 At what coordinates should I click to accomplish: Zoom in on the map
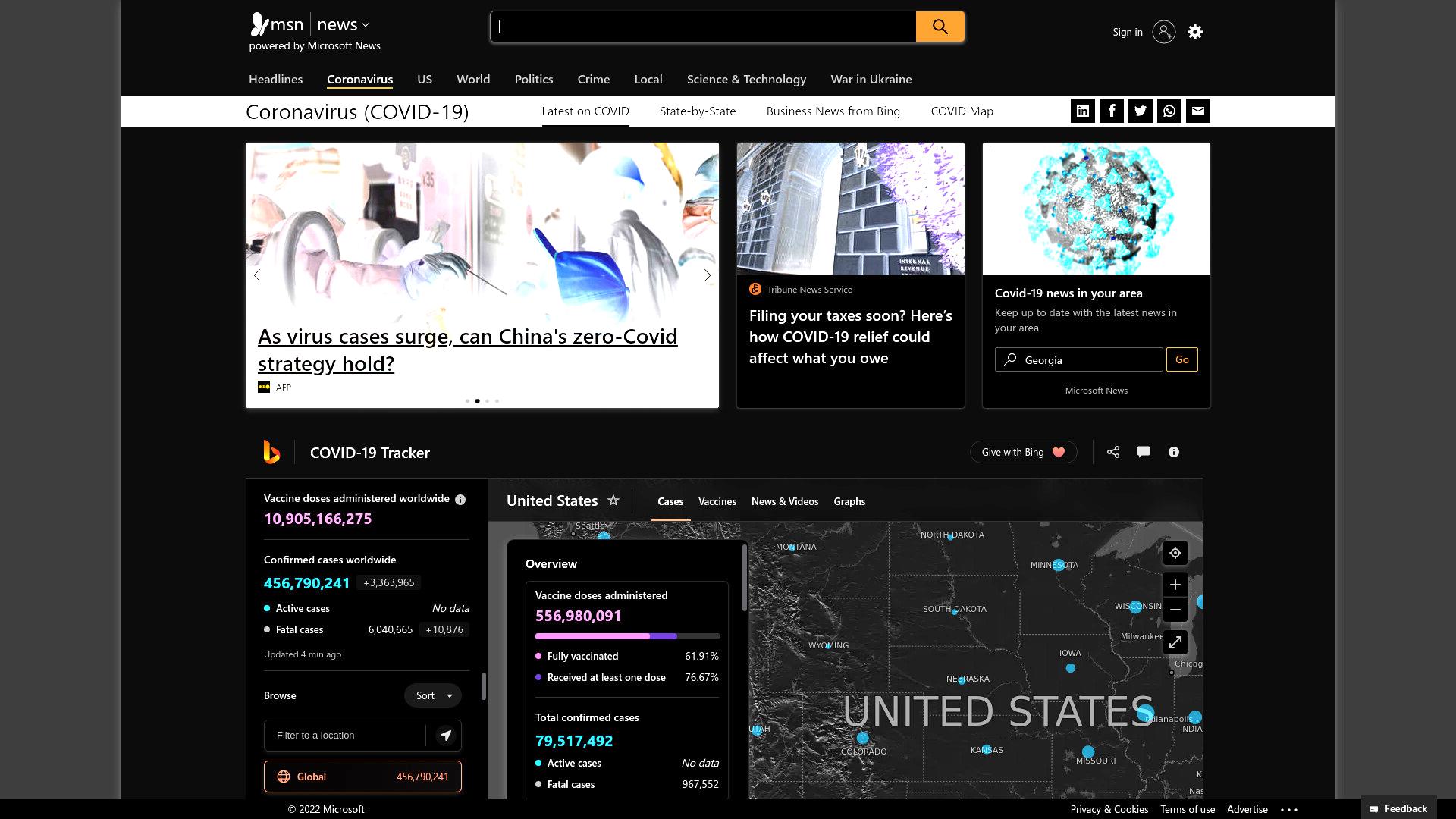coord(1175,585)
